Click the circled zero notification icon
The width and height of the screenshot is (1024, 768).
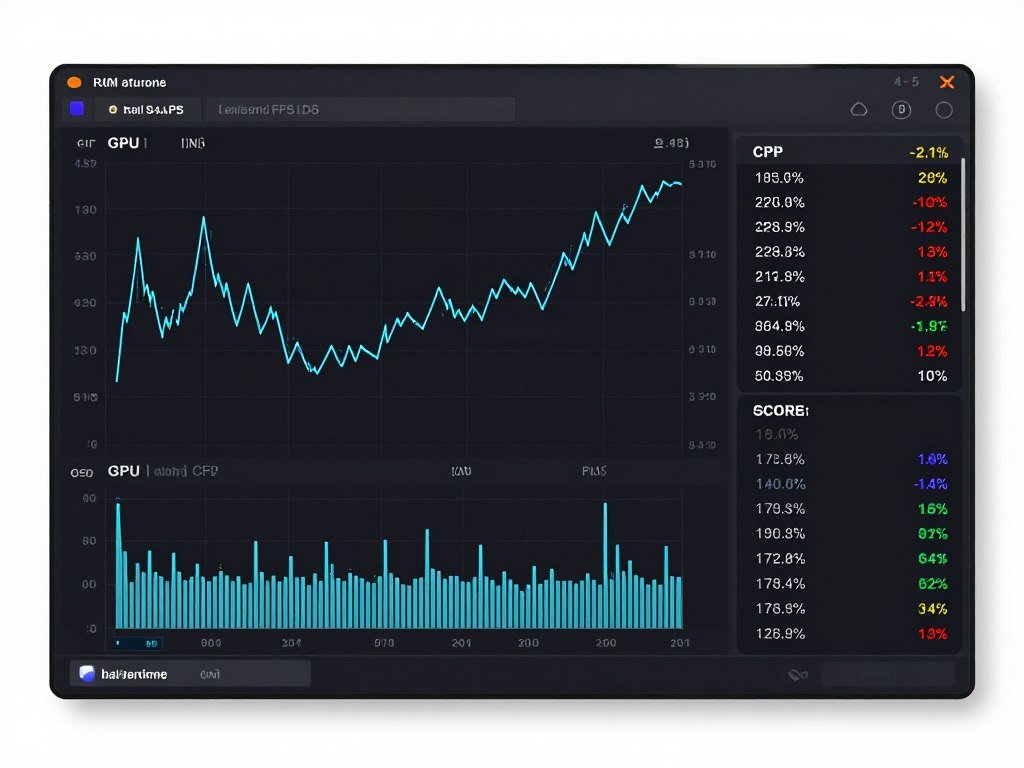(902, 110)
